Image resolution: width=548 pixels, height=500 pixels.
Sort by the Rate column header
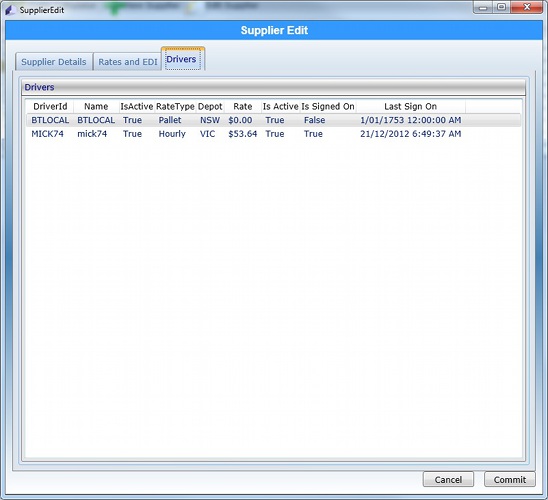[243, 106]
